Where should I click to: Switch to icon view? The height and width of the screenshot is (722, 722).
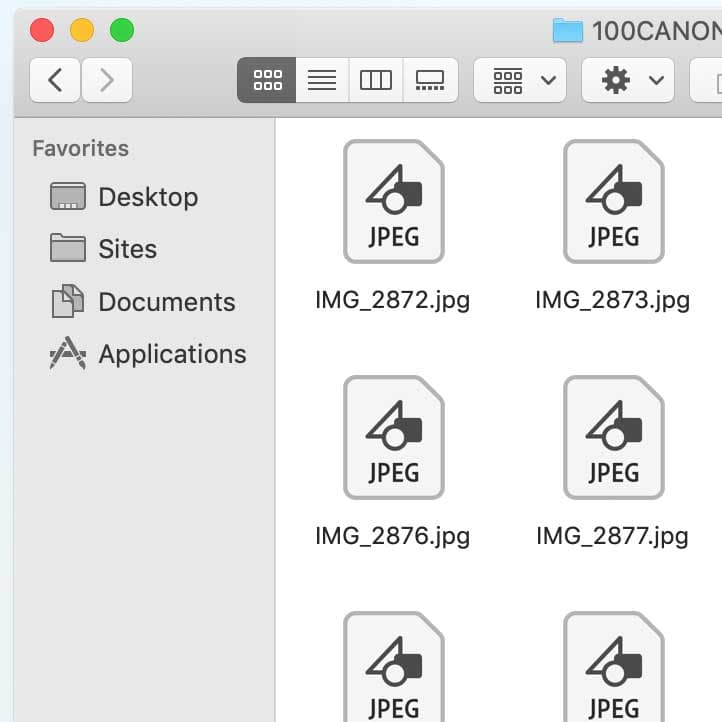(267, 80)
